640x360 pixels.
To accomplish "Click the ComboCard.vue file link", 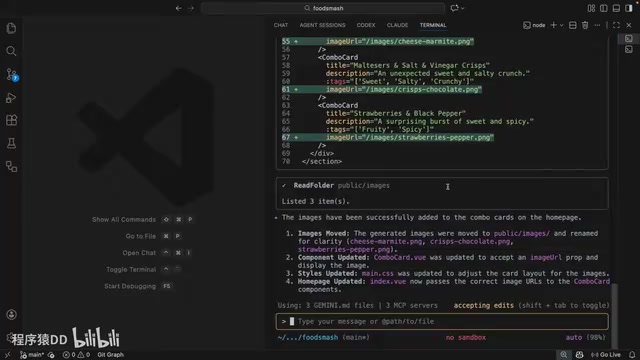I will coord(400,258).
